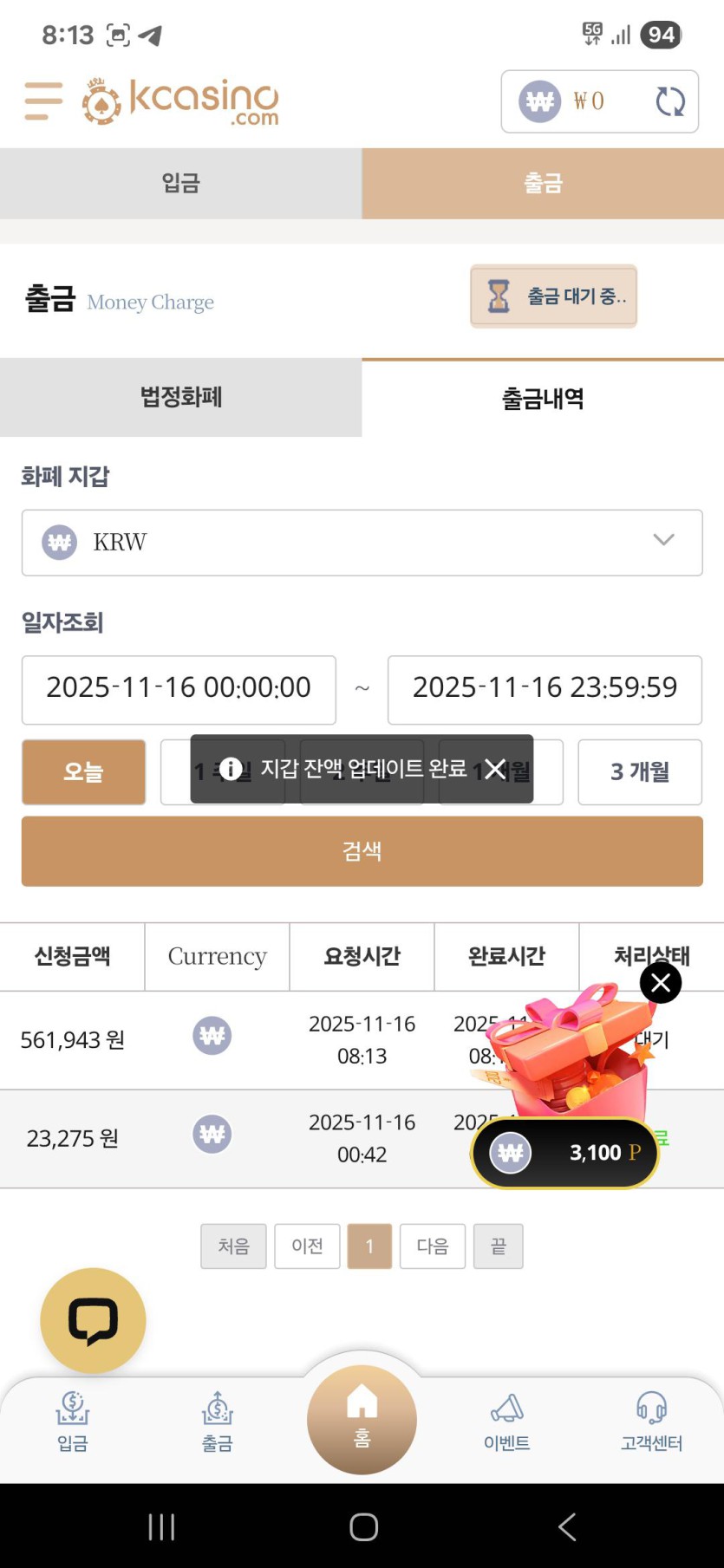Select the 법정화폐 tab

180,398
